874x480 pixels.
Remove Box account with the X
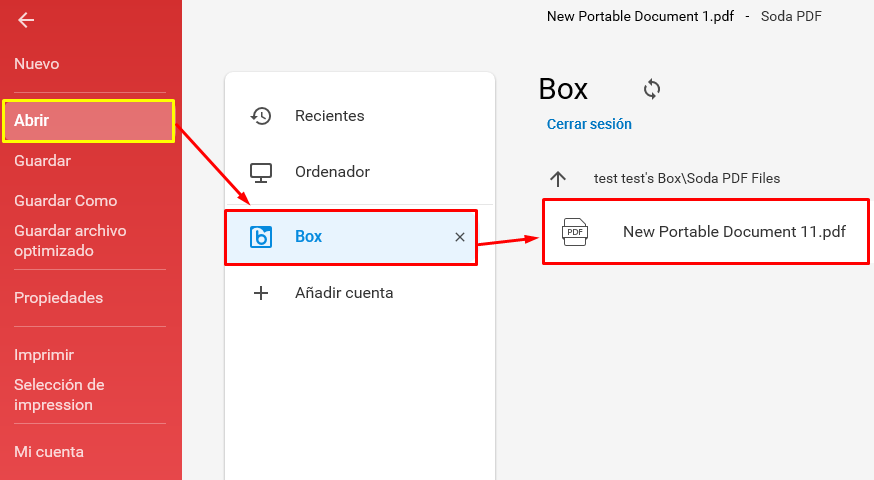point(460,237)
